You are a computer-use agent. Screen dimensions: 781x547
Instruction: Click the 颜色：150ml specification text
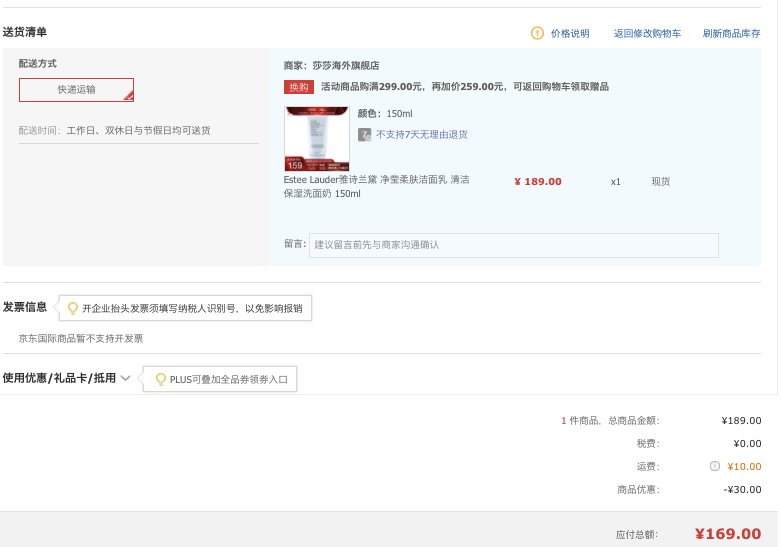[385, 114]
